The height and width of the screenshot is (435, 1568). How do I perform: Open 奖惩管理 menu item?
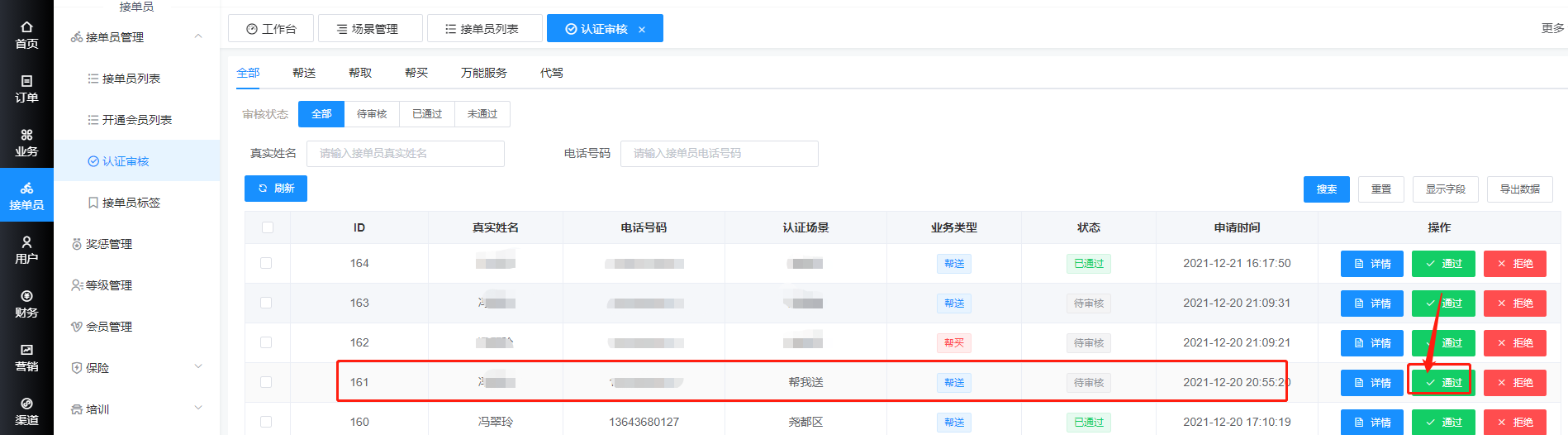[108, 244]
